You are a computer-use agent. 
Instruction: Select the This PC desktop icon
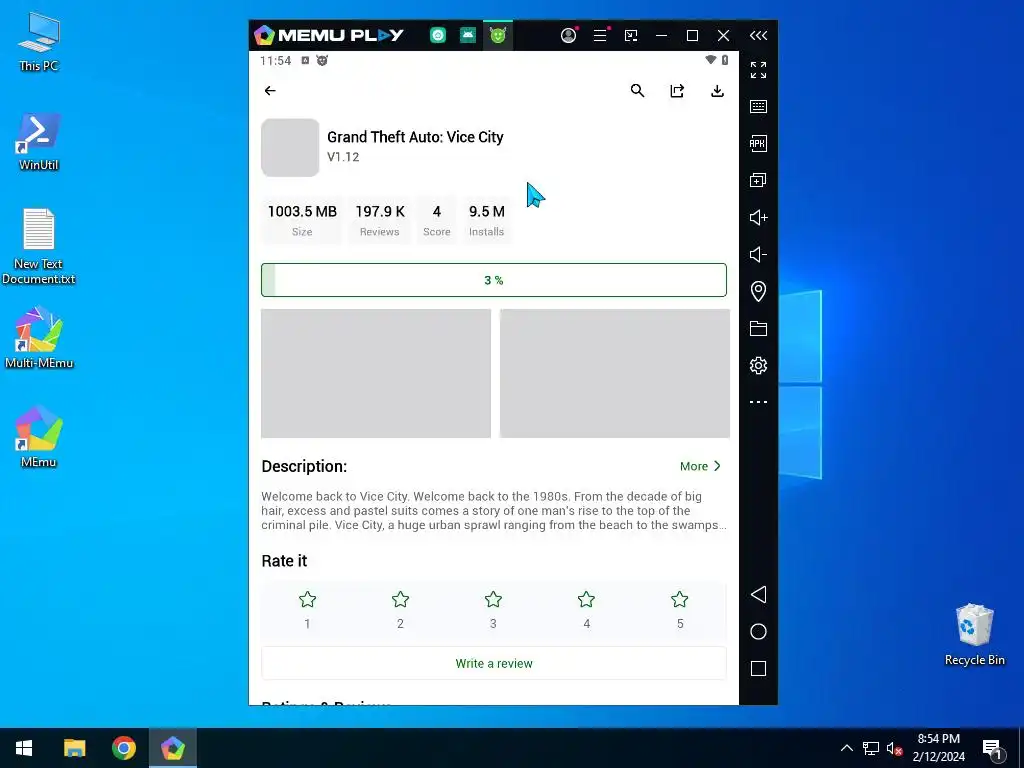coord(39,42)
